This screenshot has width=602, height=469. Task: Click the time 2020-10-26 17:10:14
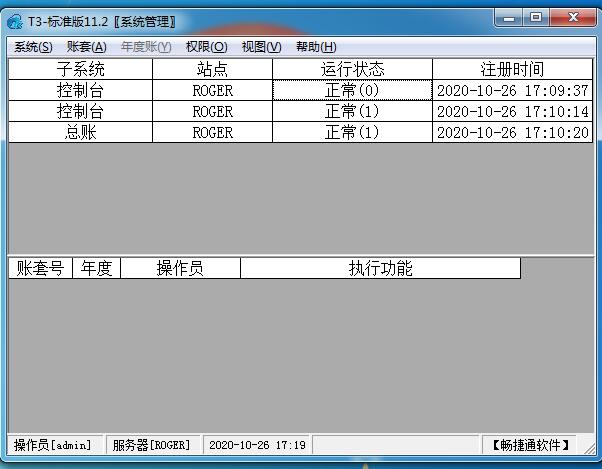[513, 112]
